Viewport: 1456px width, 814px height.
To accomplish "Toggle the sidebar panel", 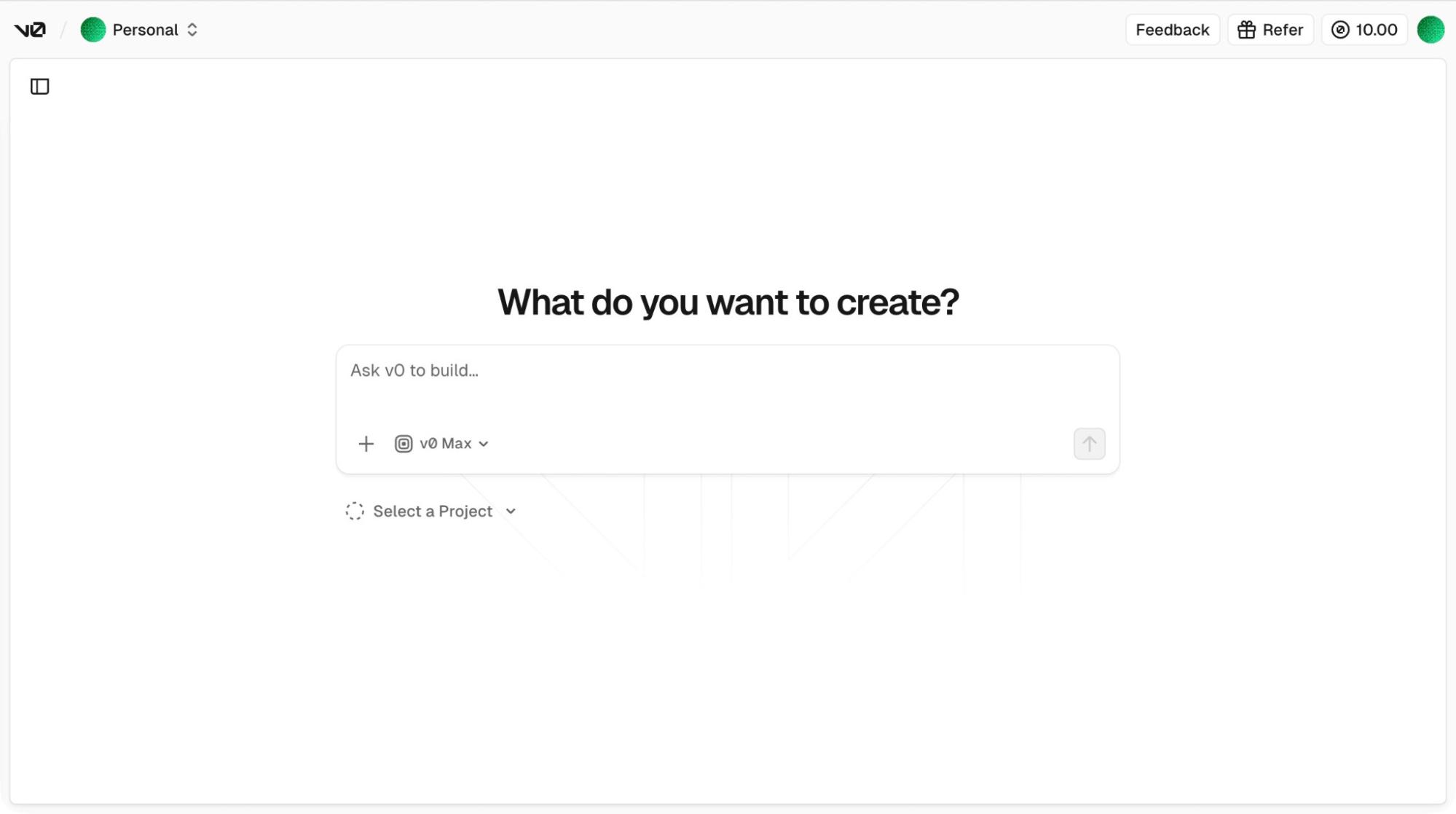I will point(40,87).
